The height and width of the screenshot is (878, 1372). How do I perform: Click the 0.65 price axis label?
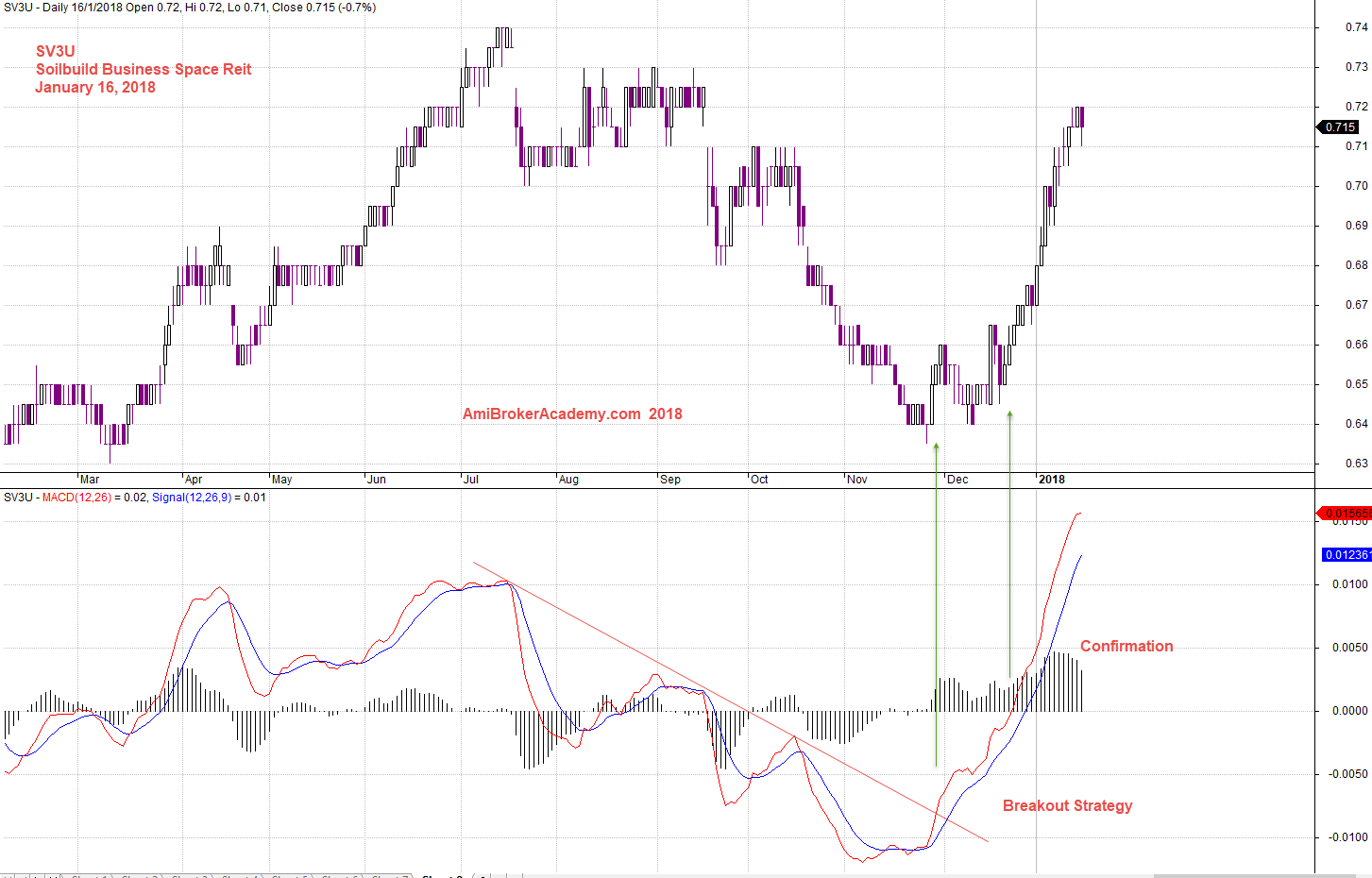tap(1356, 384)
